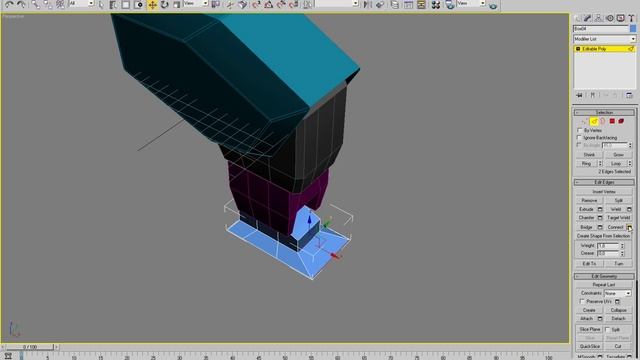Click the Rectangular Selection Region icon
Screen dimensions: 640x360
(125, 4)
